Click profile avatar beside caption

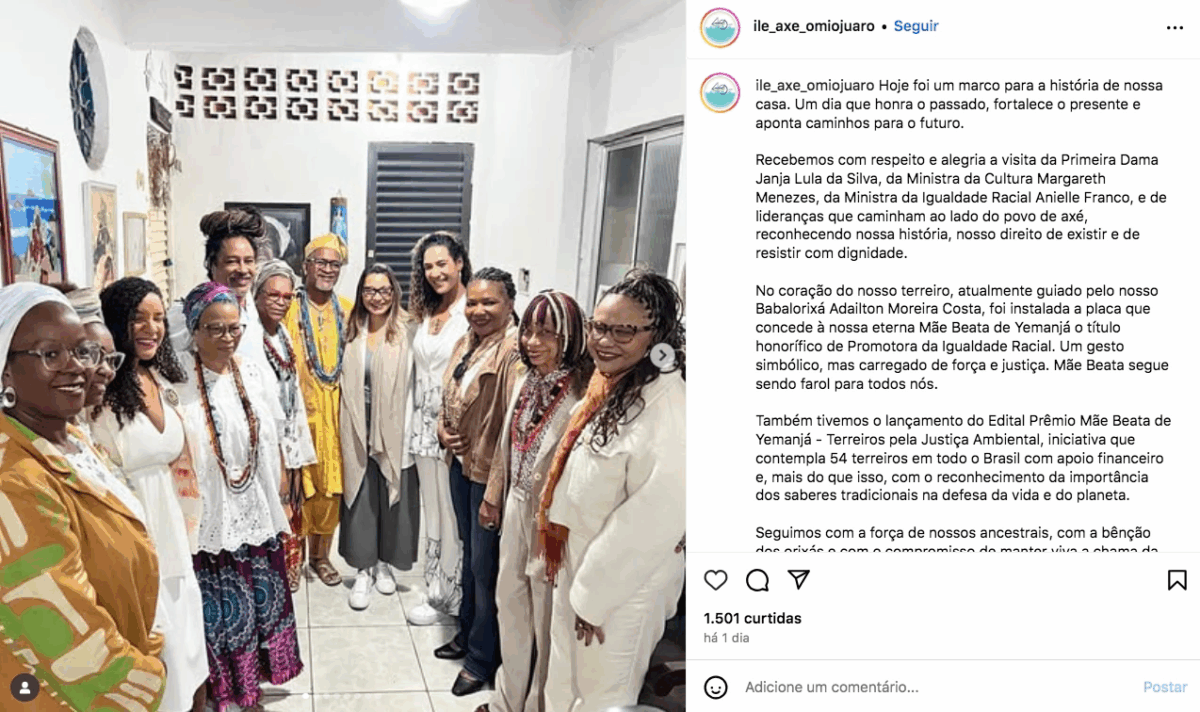pyautogui.click(x=720, y=92)
